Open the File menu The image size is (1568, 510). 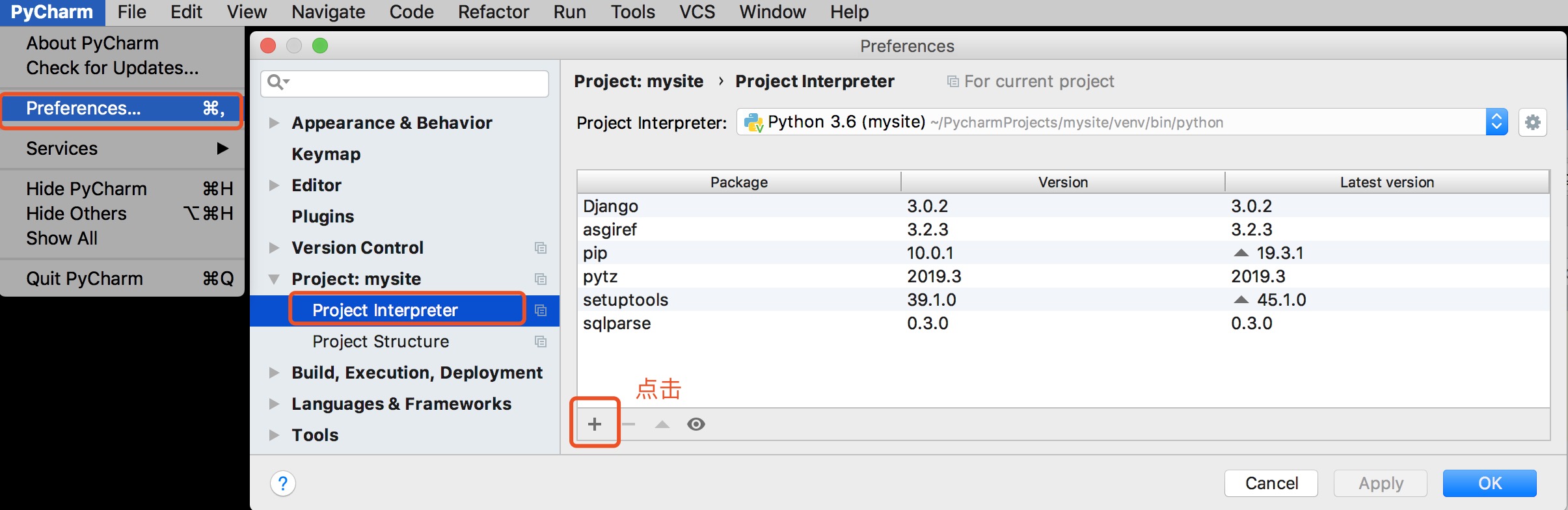tap(131, 12)
